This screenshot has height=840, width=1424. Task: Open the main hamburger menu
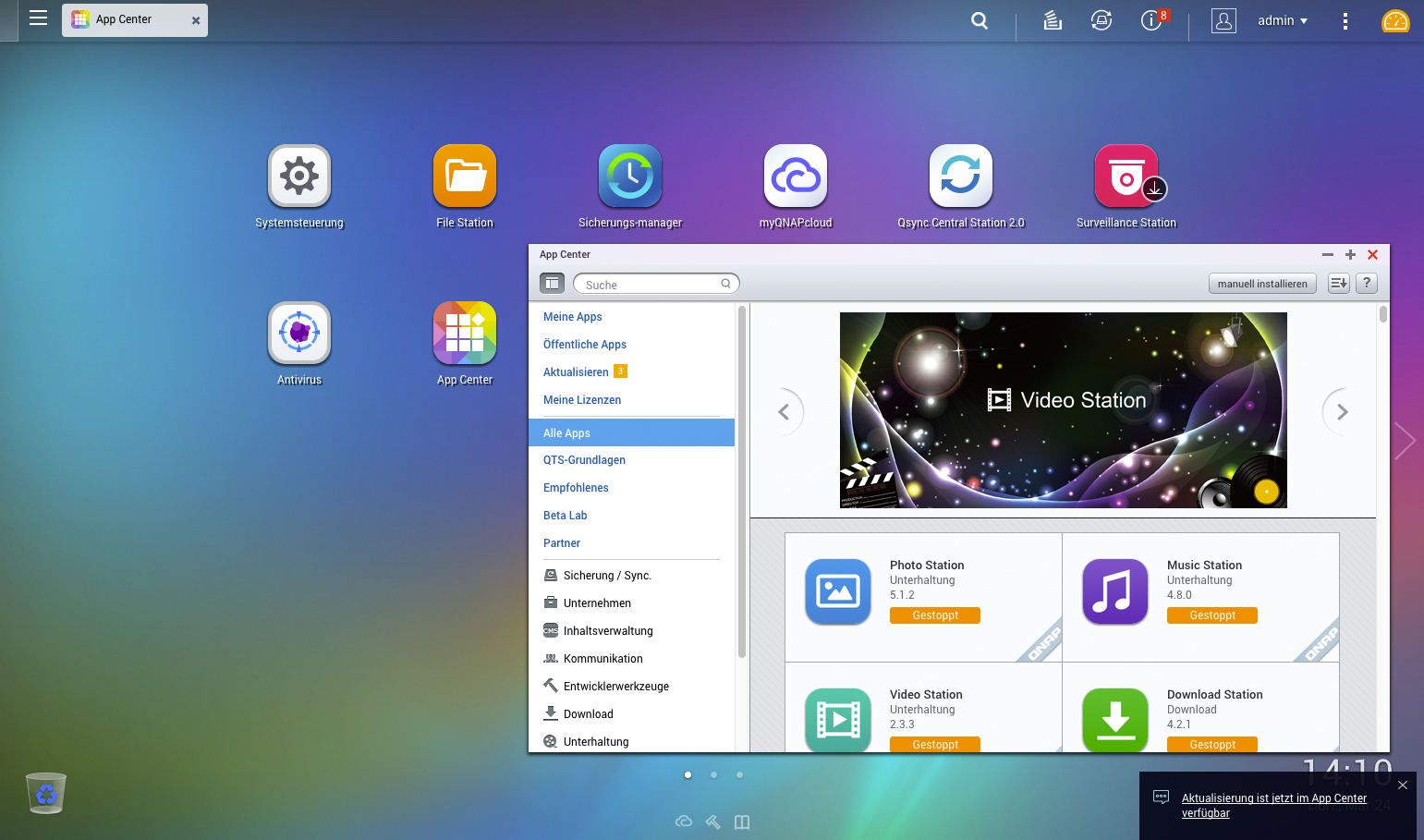38,18
